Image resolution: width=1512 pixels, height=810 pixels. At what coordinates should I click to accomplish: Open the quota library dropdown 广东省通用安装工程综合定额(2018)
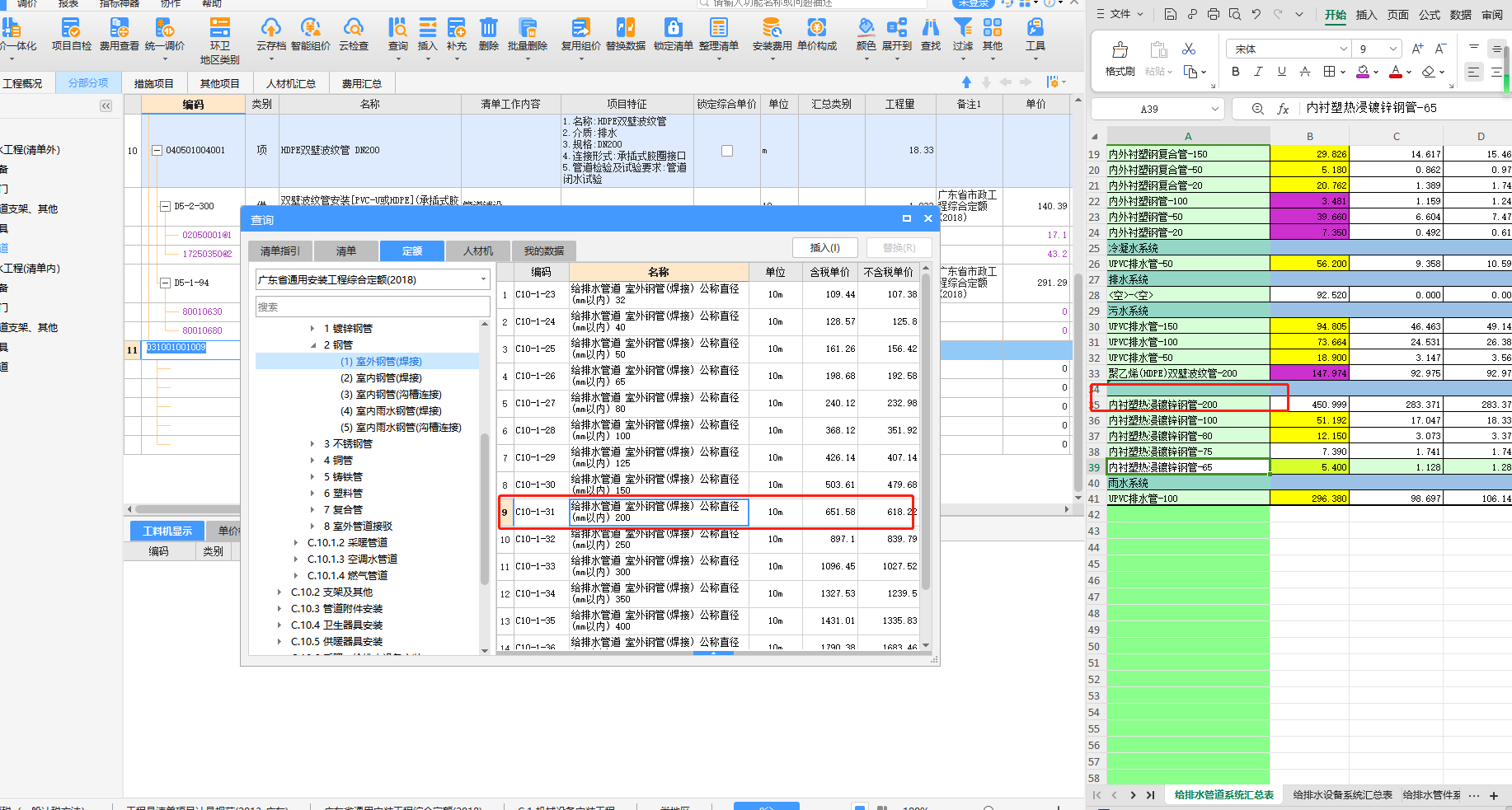pos(373,280)
